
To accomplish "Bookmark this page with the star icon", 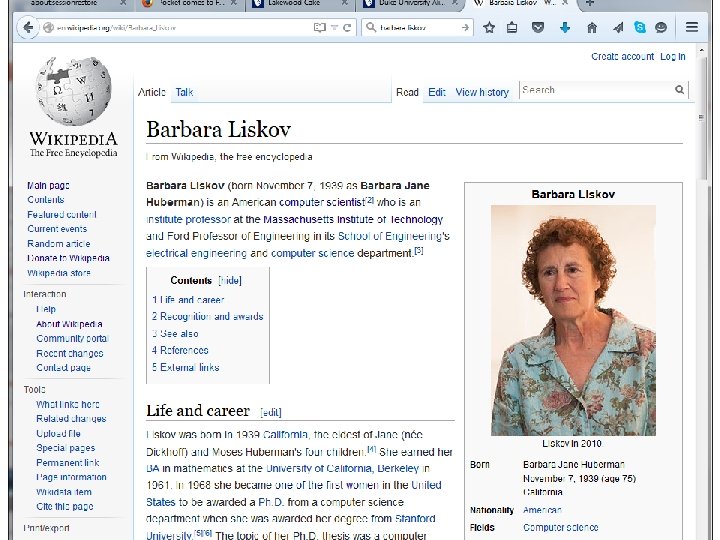I will (x=489, y=28).
